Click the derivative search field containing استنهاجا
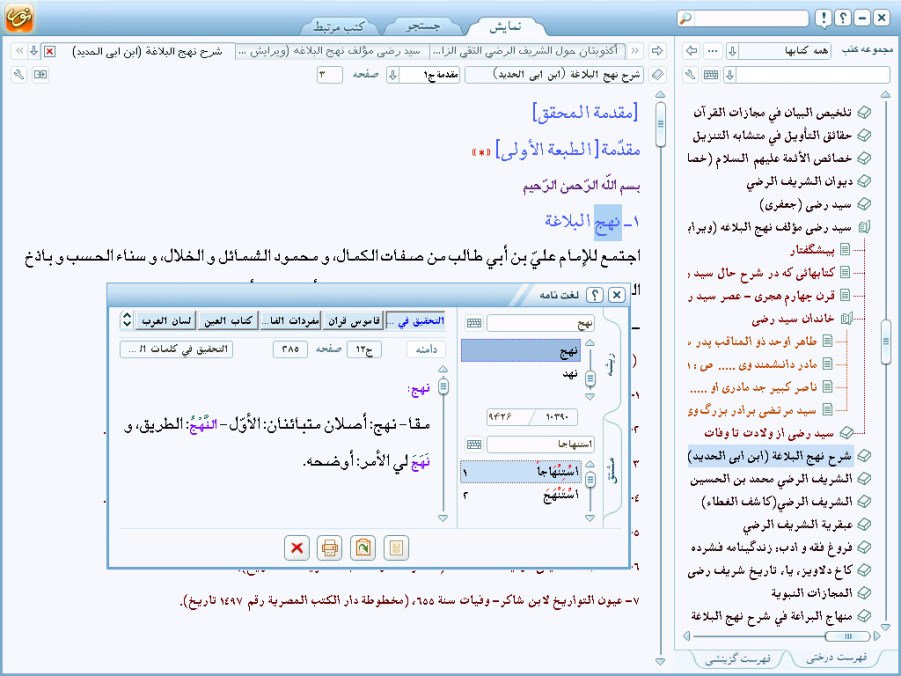This screenshot has width=901, height=676. (x=540, y=444)
